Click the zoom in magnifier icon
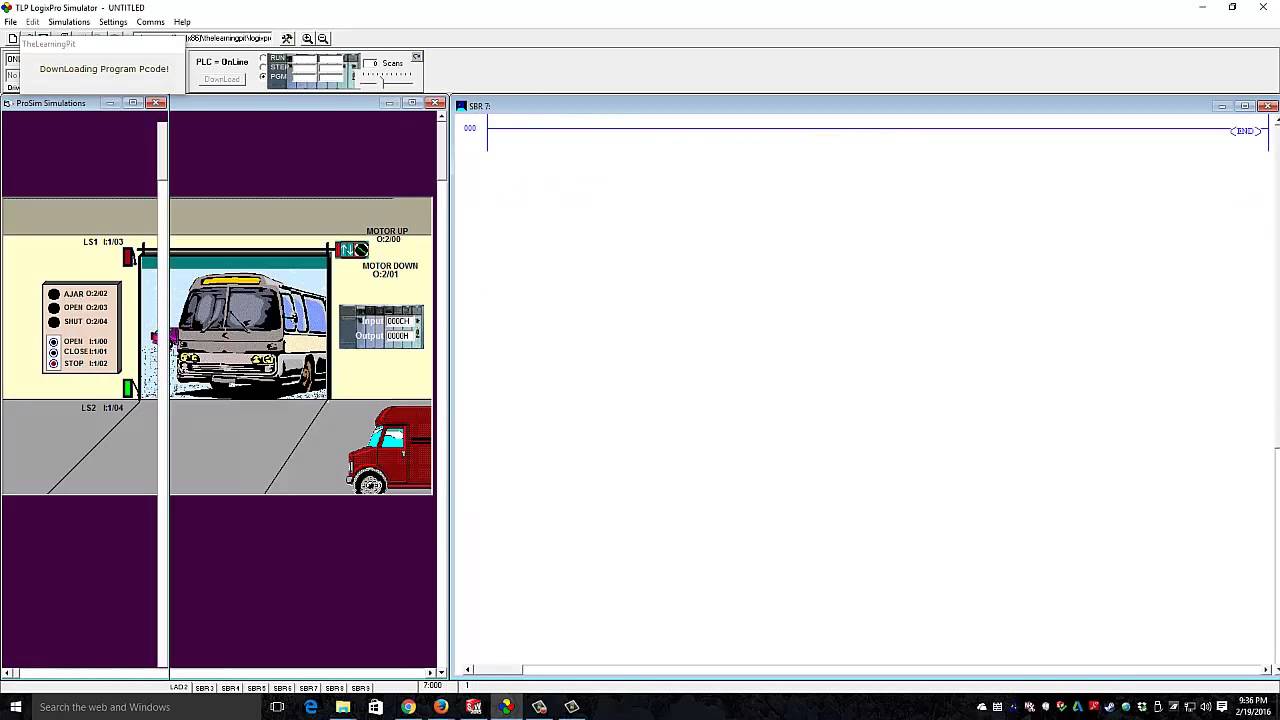The image size is (1280, 720). [x=308, y=38]
